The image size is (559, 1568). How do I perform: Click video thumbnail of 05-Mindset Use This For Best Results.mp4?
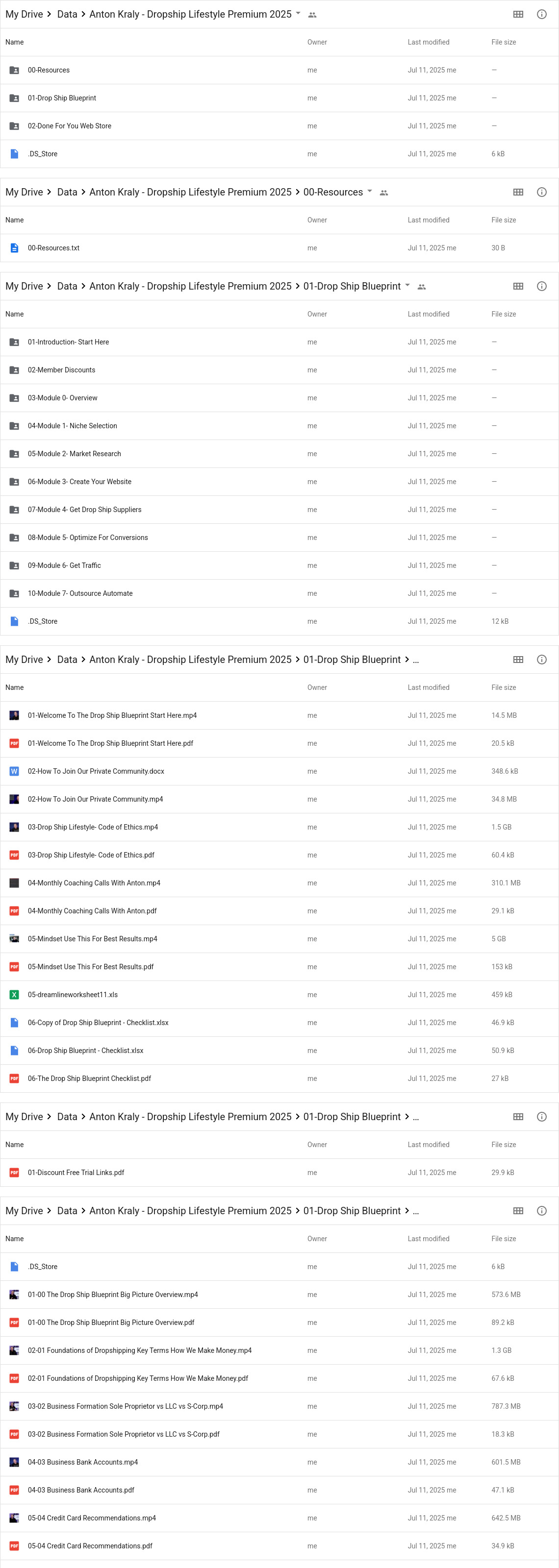[14, 939]
